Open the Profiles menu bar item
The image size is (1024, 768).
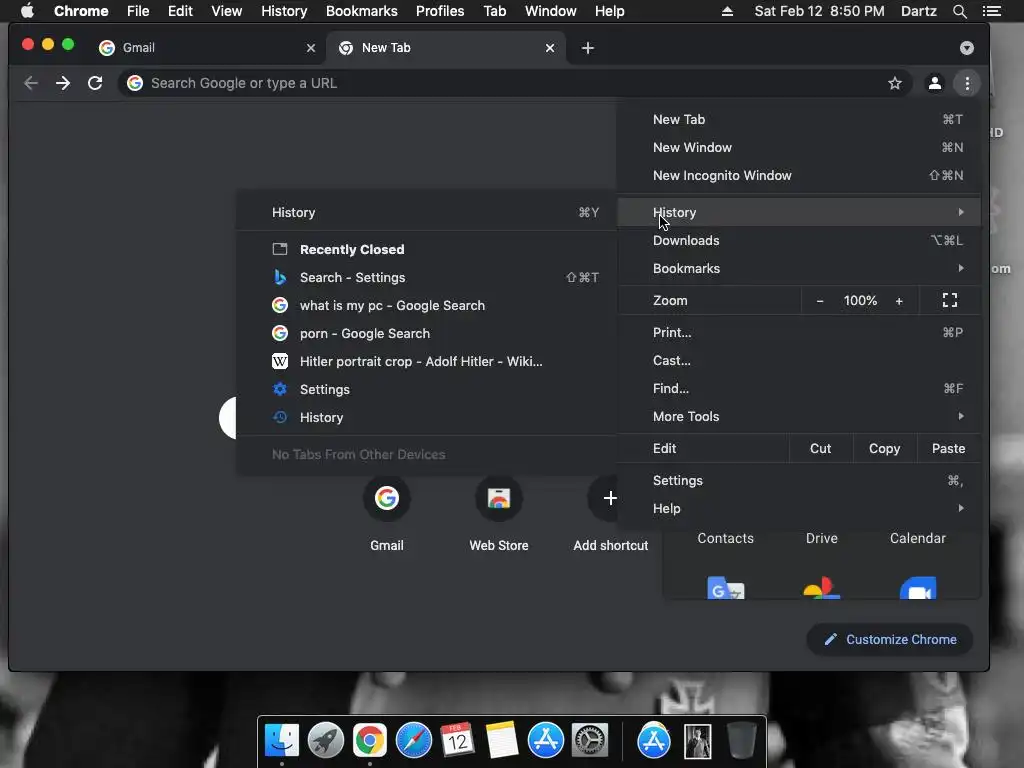tap(440, 11)
